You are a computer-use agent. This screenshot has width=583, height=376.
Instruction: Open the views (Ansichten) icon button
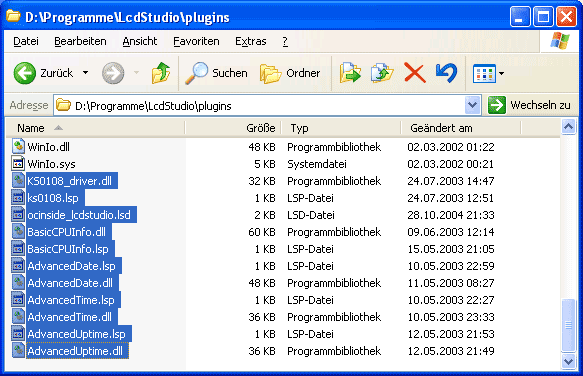click(x=484, y=74)
